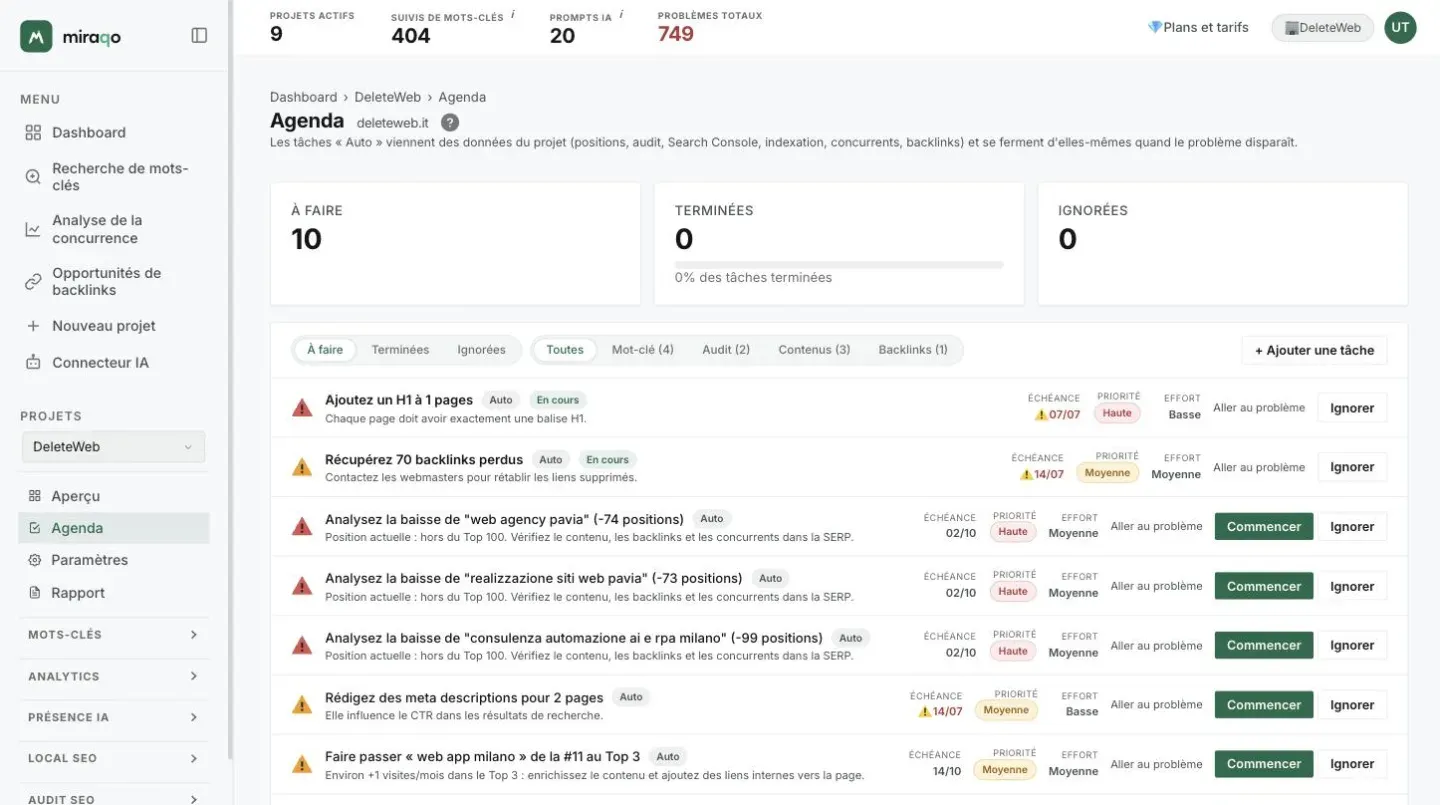Expand the ANALYTICS section
This screenshot has height=805, width=1440.
coord(113,676)
